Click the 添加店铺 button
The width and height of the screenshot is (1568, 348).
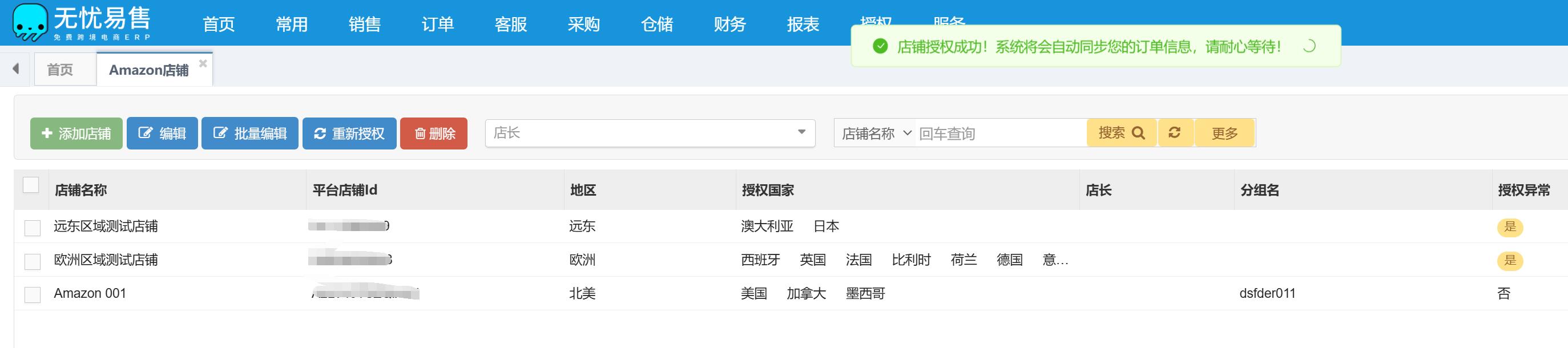[x=76, y=133]
